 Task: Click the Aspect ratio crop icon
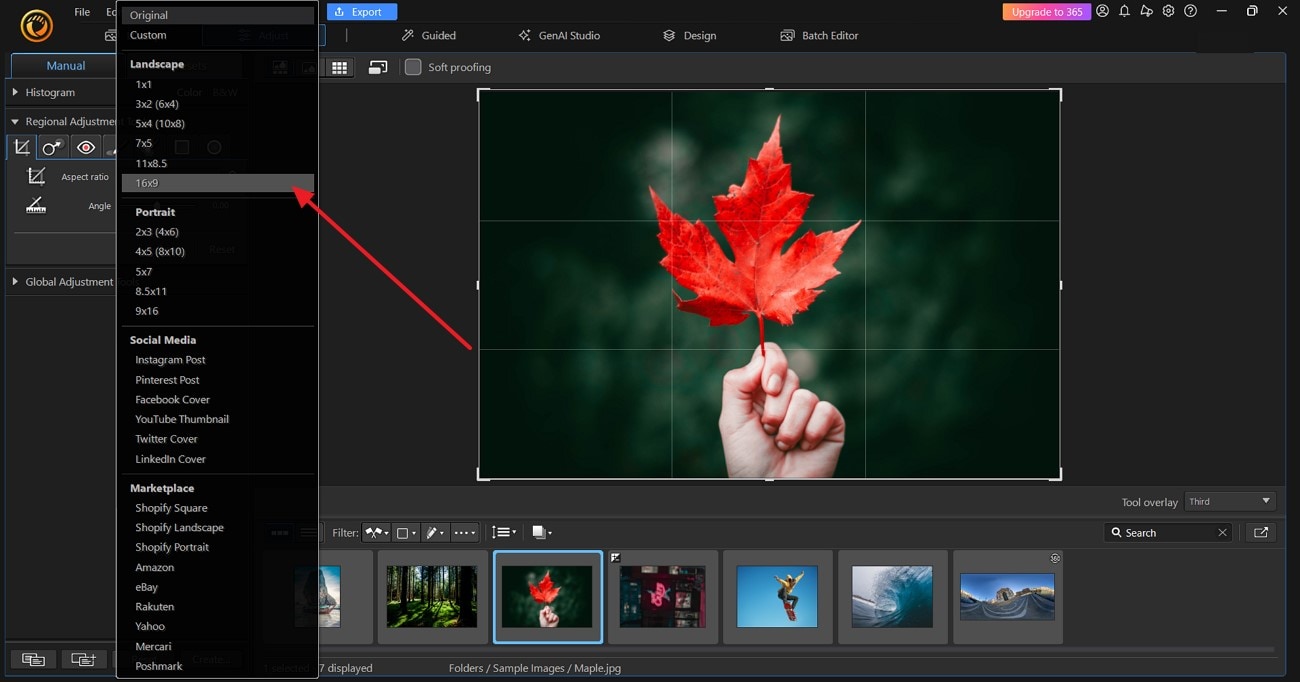click(37, 176)
